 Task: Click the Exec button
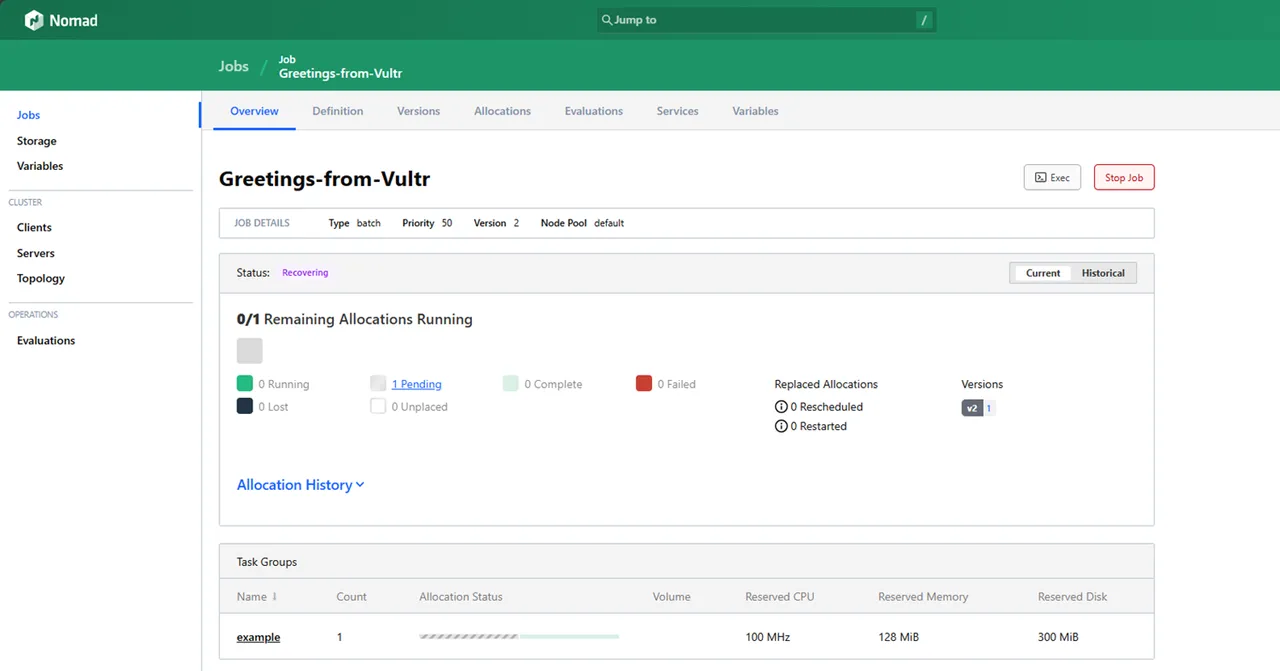click(x=1052, y=177)
